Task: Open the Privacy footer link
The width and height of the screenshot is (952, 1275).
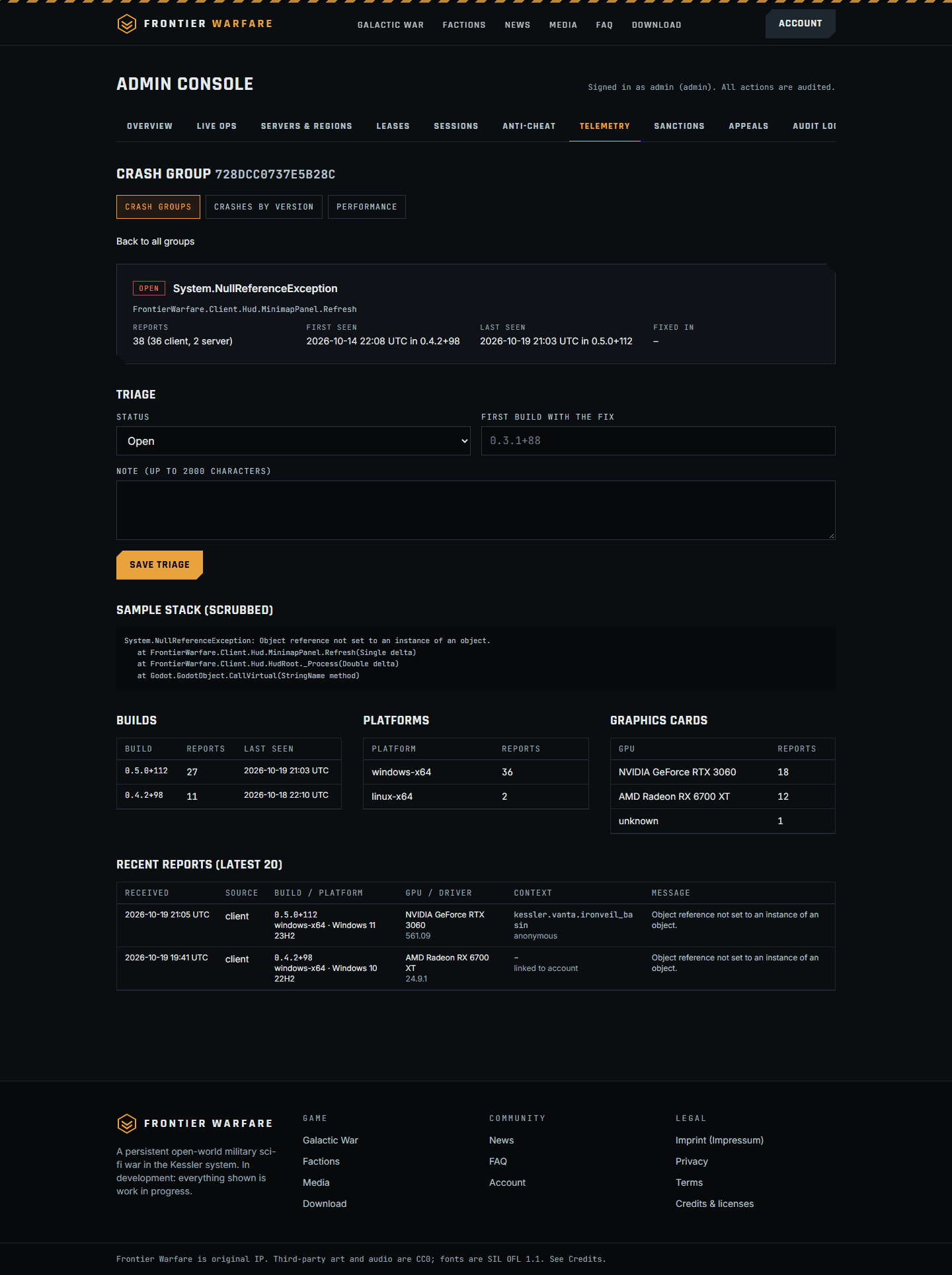Action: pos(692,1161)
